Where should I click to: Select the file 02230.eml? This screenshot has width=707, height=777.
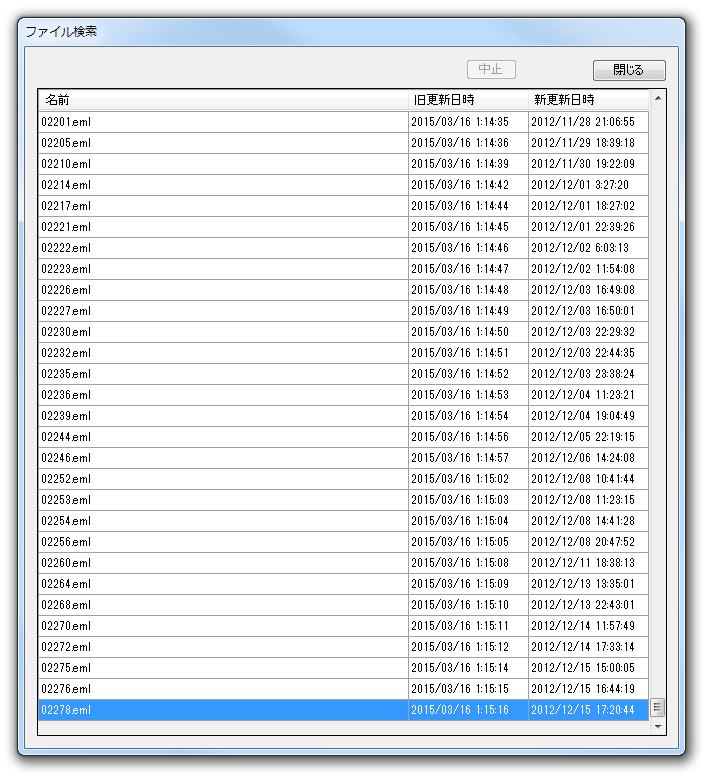pos(343,332)
